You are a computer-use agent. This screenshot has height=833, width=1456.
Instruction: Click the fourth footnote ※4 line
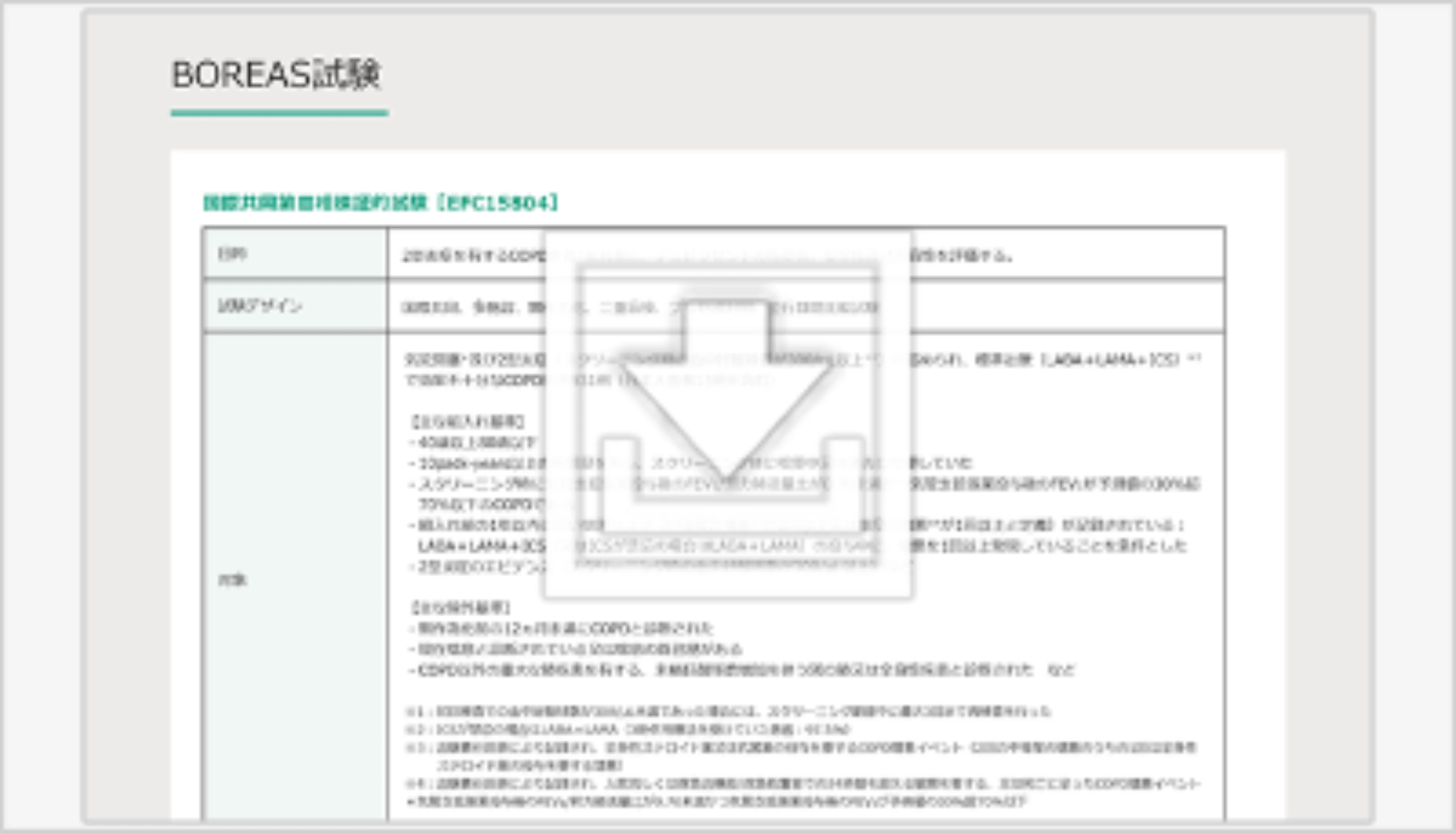(801, 784)
